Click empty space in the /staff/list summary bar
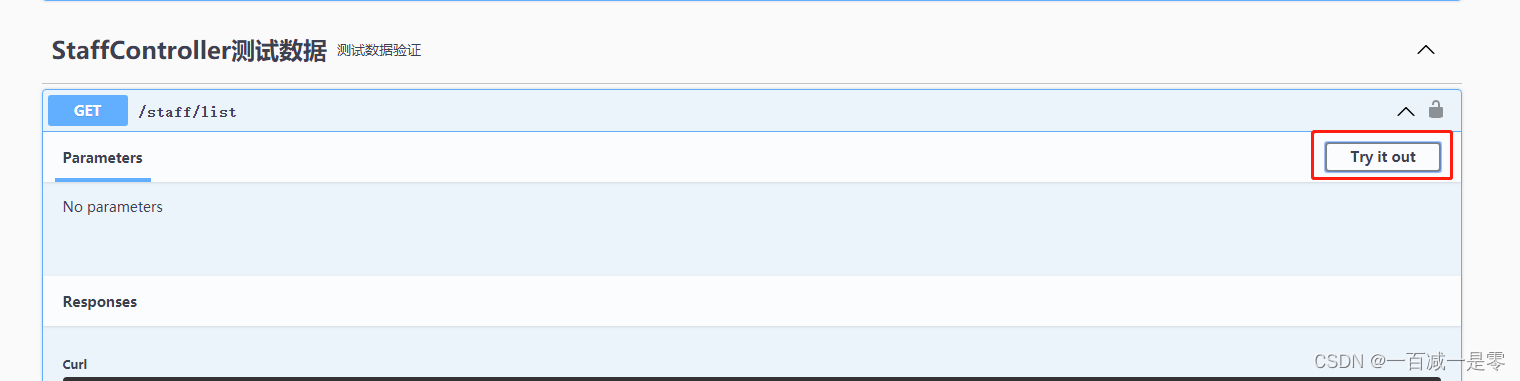This screenshot has height=381, width=1520. coord(800,111)
